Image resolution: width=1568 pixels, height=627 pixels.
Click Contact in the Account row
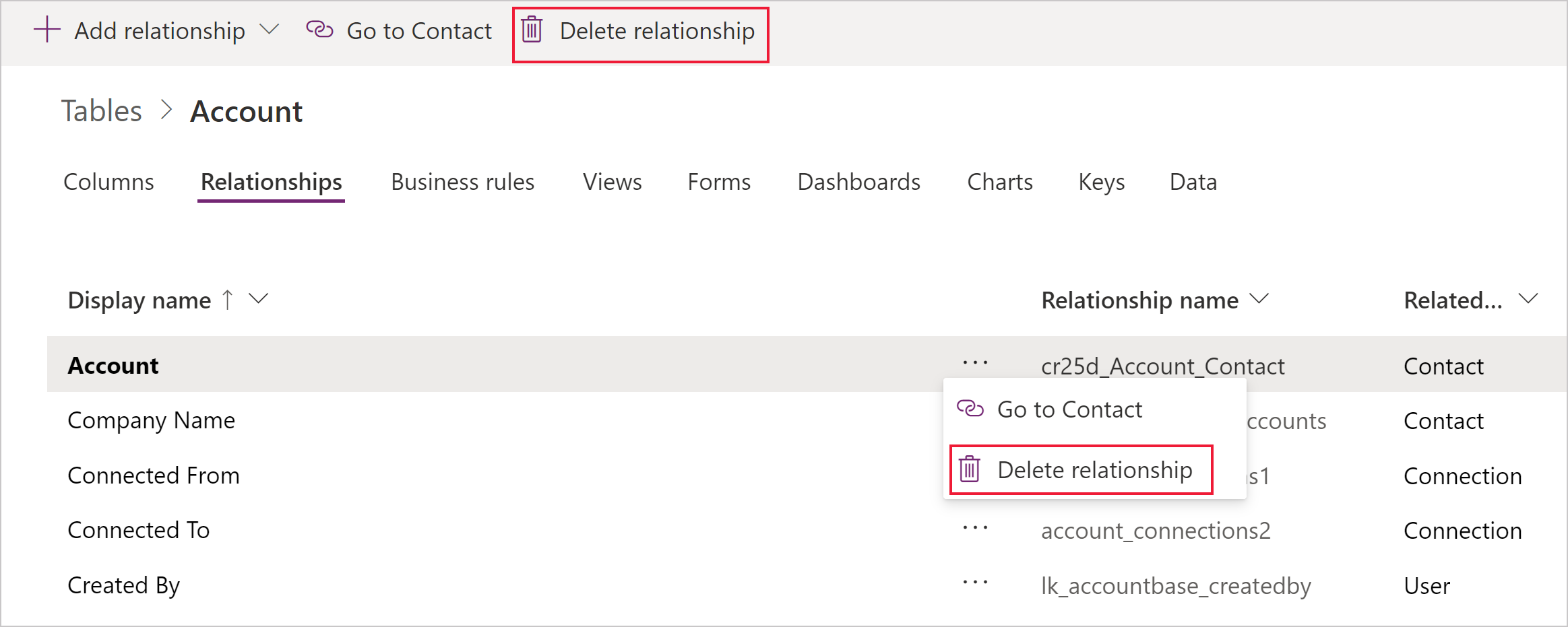[x=1443, y=366]
